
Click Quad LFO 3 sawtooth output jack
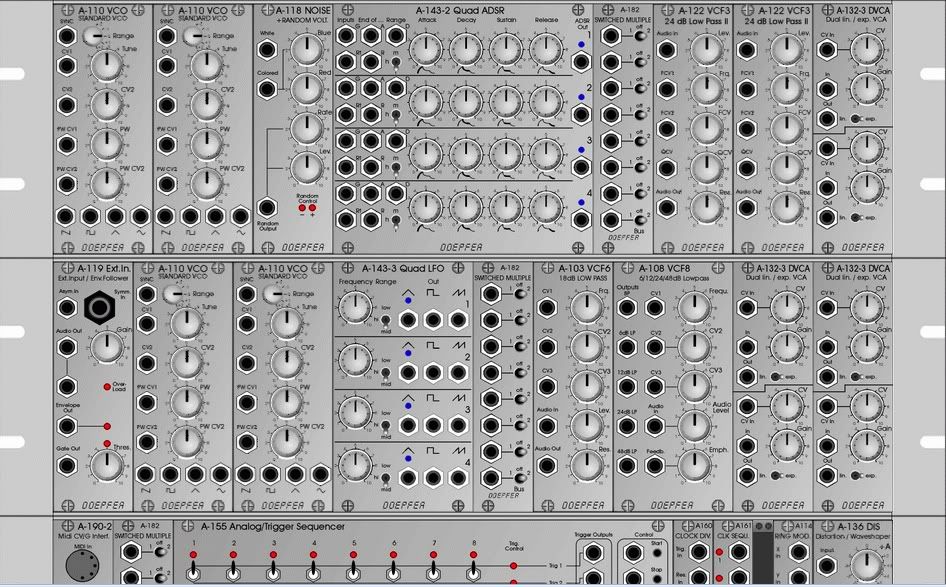pos(459,425)
